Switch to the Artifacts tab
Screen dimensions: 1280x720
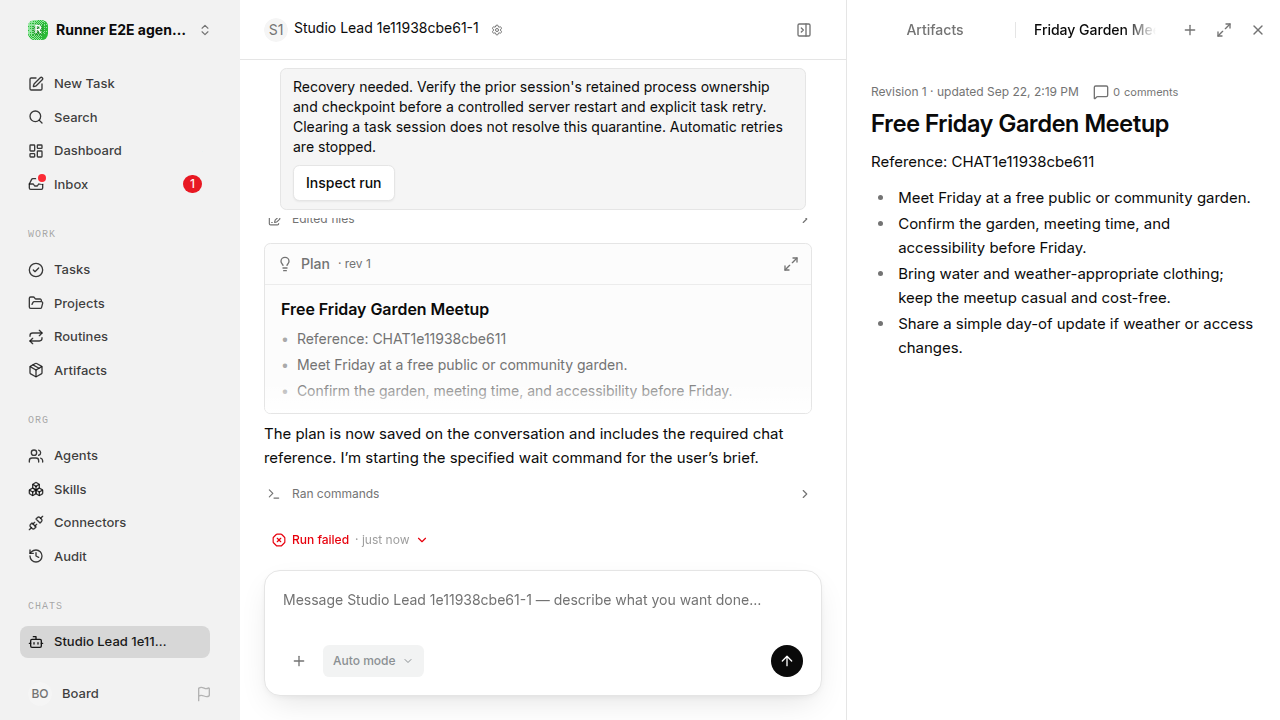934,30
